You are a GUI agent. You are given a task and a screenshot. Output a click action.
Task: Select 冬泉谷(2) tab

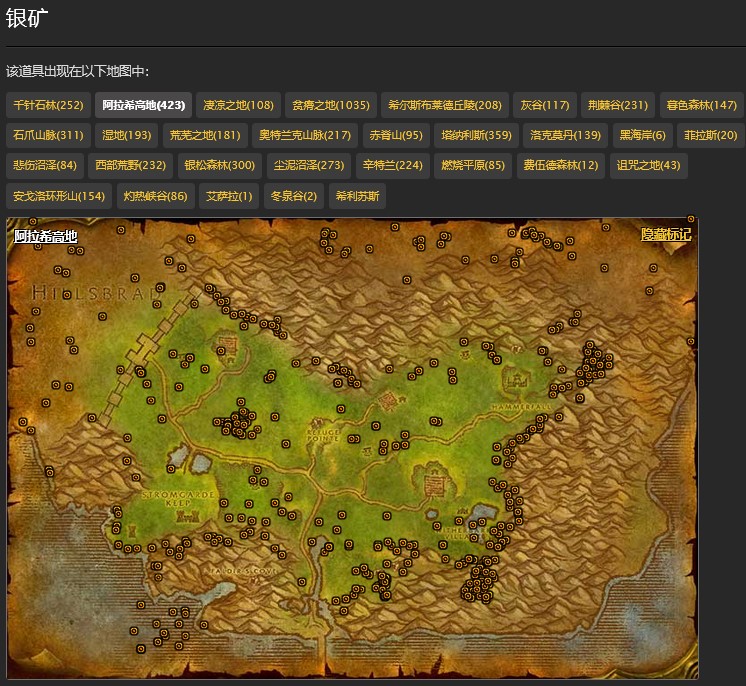(x=294, y=196)
